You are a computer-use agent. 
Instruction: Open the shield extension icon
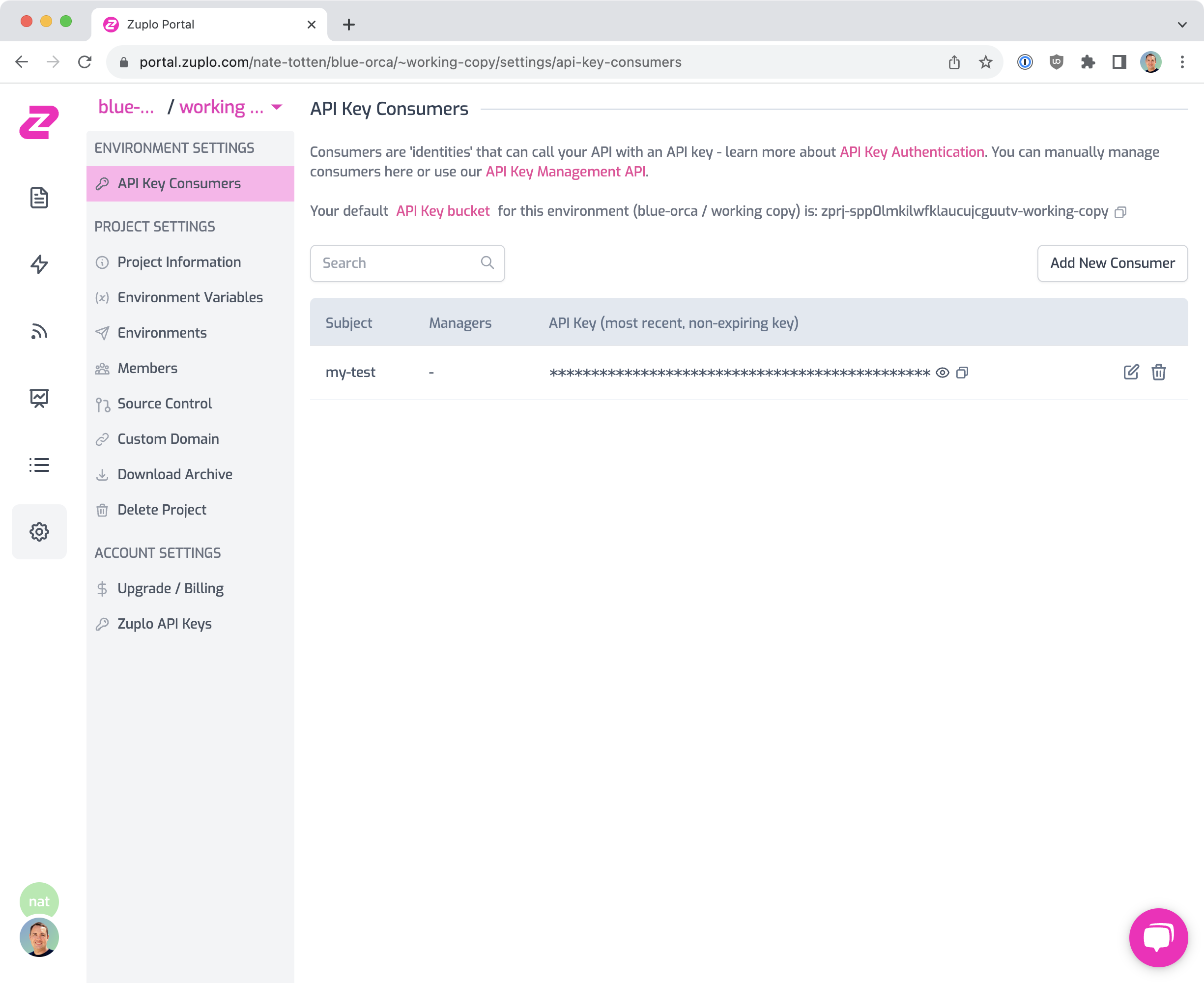pos(1056,62)
